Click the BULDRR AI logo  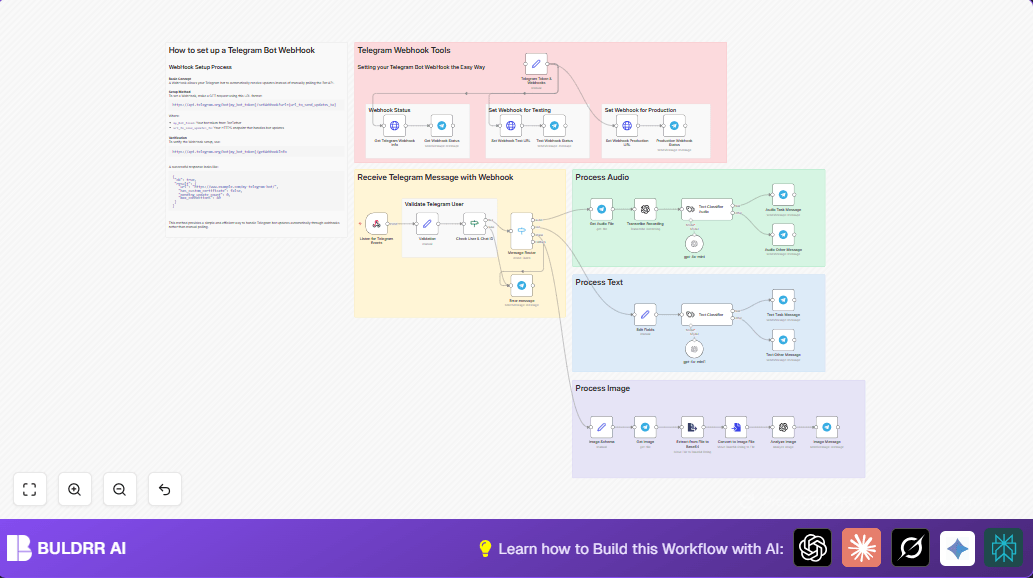coord(67,548)
